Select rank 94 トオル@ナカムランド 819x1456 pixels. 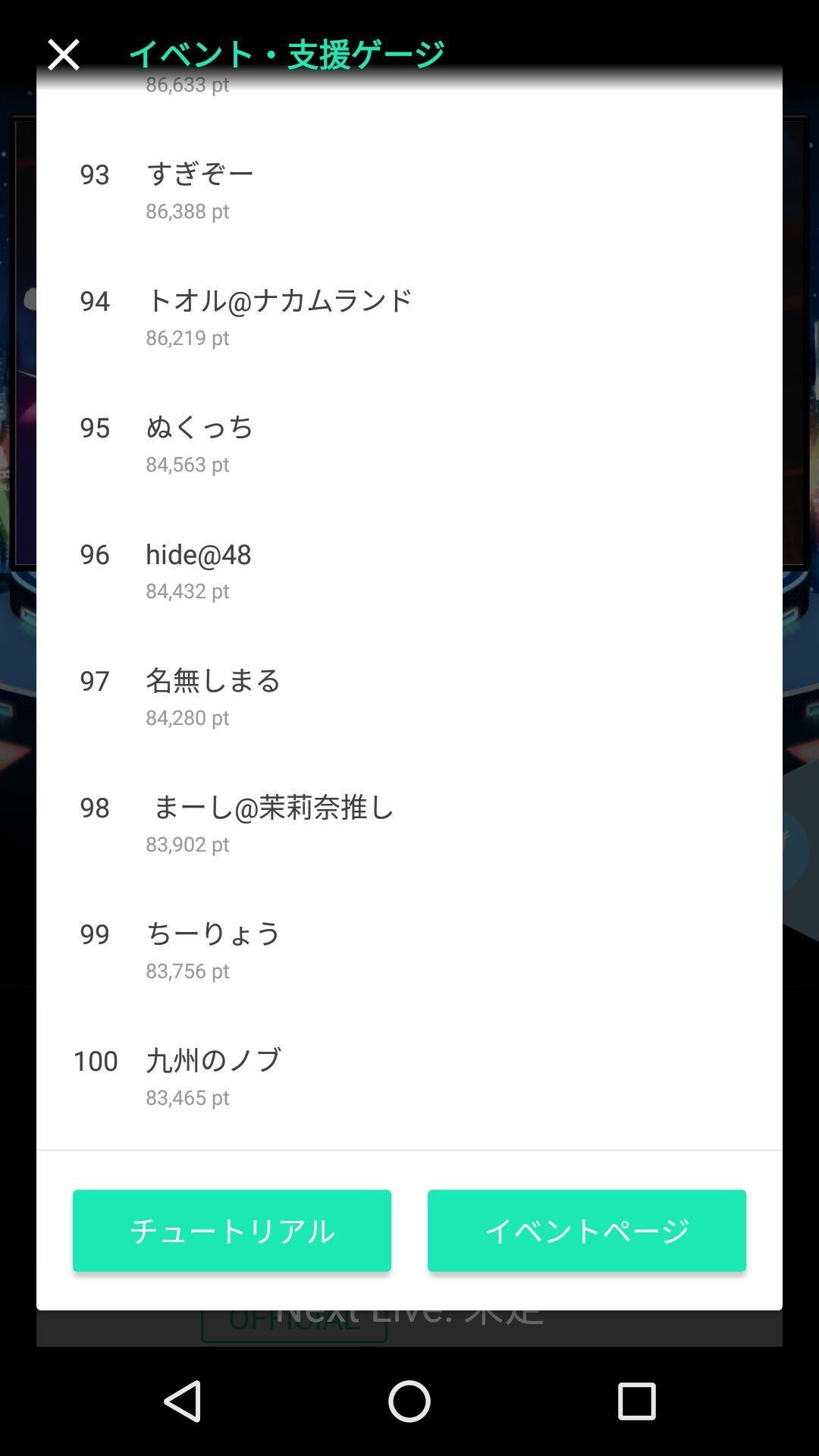click(x=279, y=300)
